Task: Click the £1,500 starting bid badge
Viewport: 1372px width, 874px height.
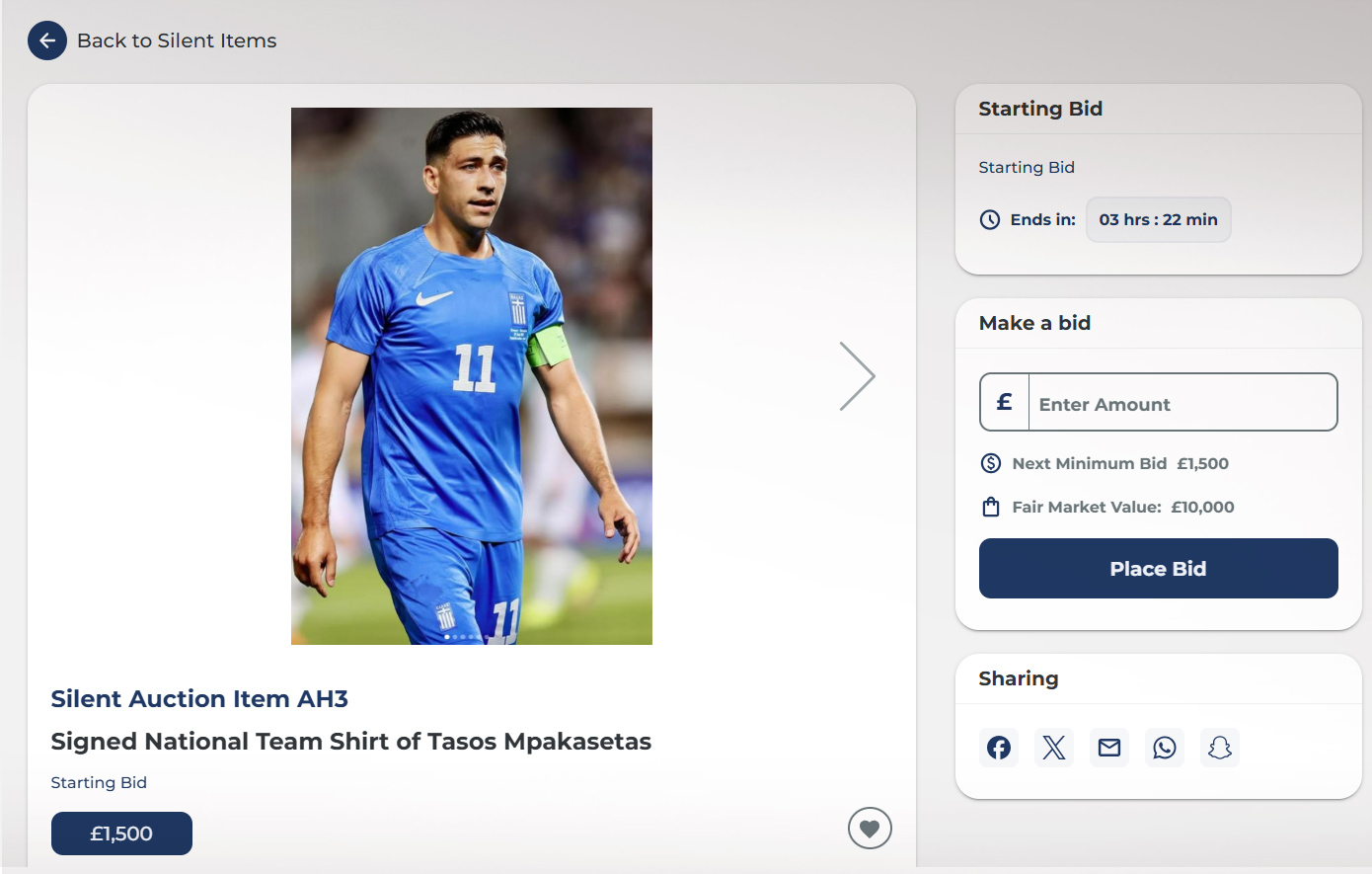Action: point(121,834)
